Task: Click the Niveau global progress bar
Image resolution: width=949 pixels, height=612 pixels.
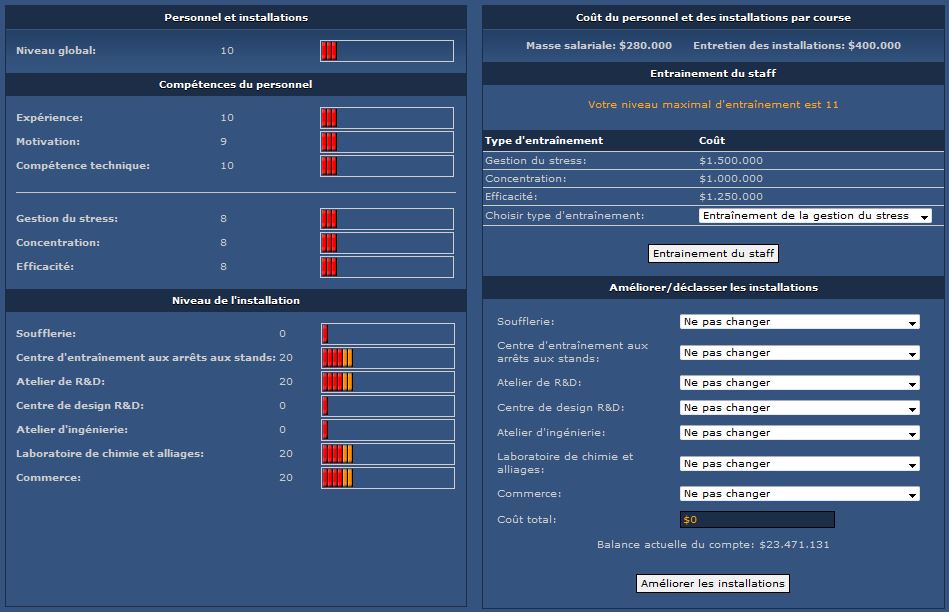Action: 387,51
